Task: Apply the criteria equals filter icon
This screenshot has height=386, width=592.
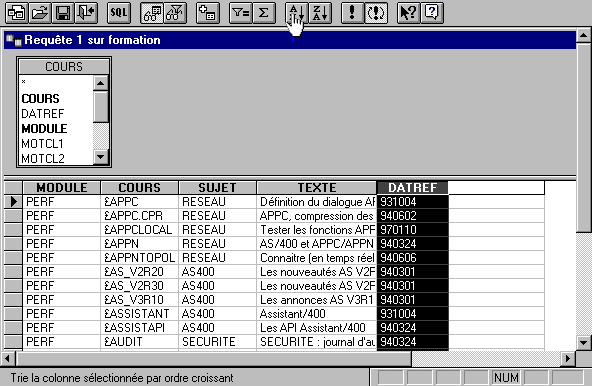Action: tap(240, 13)
